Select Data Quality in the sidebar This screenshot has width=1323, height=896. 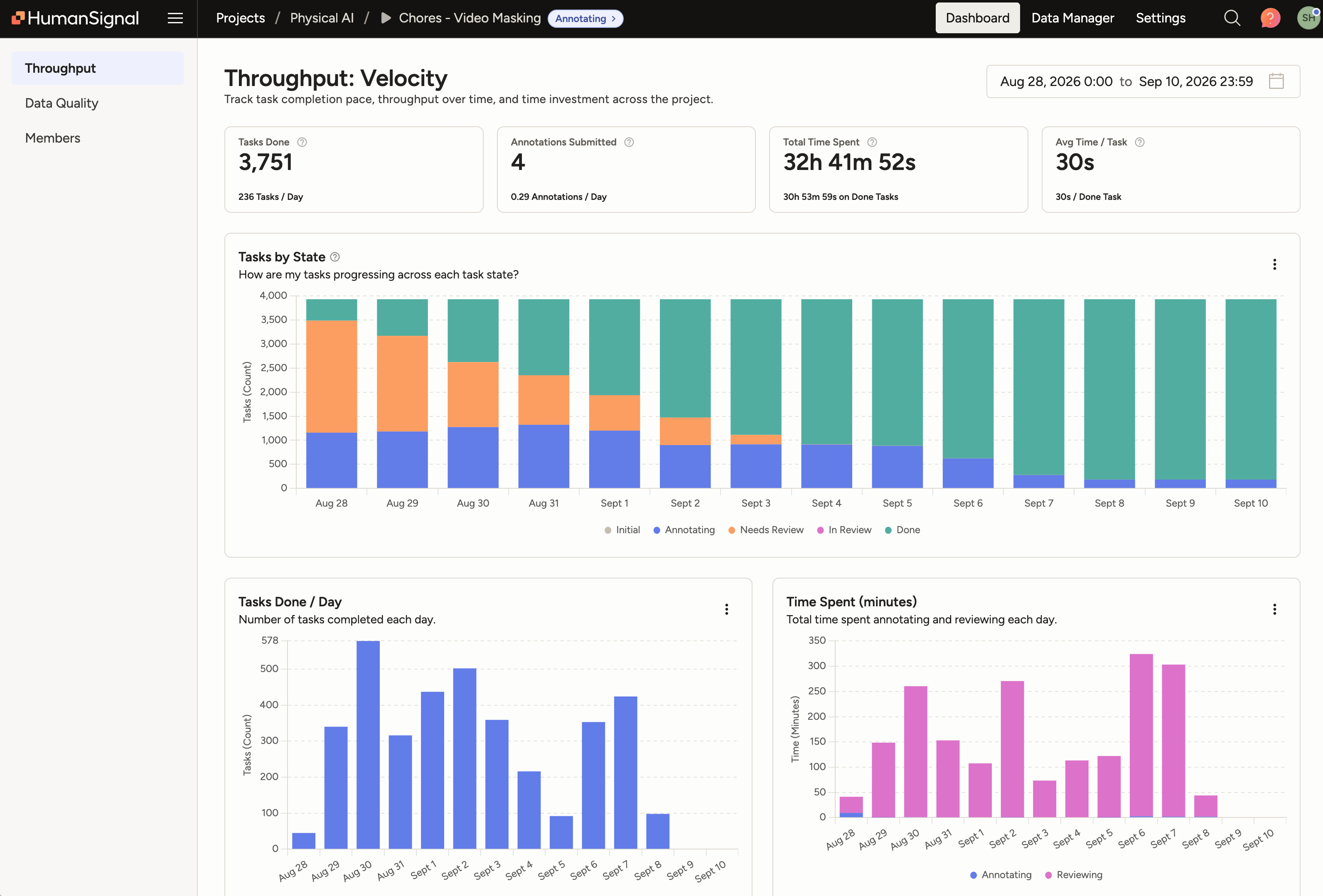pyautogui.click(x=97, y=103)
